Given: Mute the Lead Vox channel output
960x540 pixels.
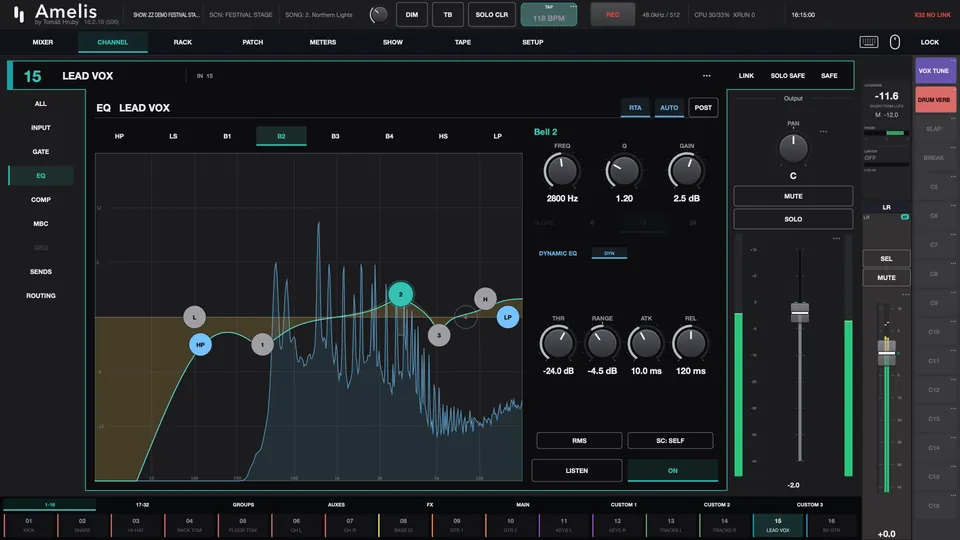Looking at the screenshot, I should [793, 196].
